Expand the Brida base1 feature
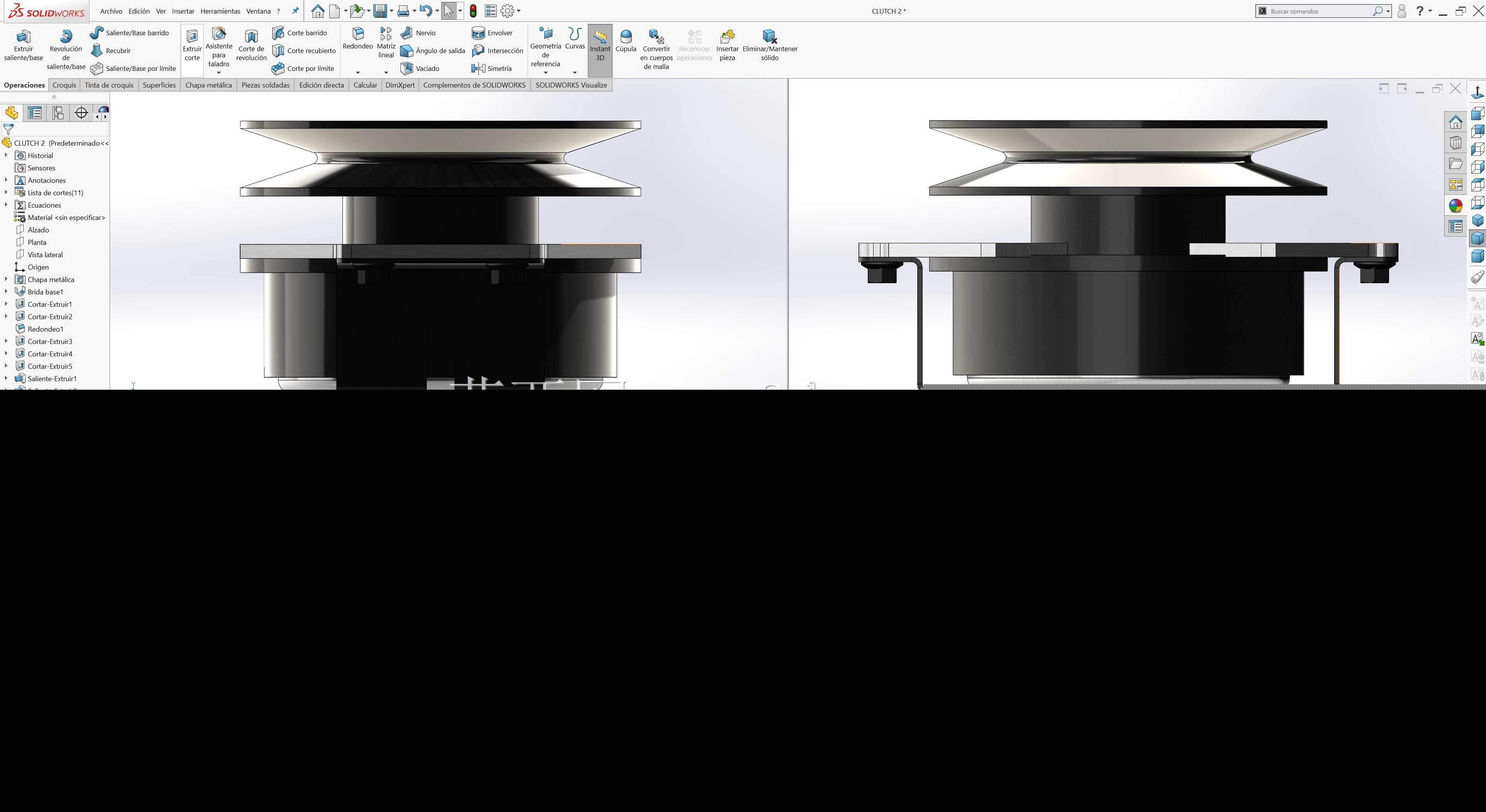 coord(6,291)
